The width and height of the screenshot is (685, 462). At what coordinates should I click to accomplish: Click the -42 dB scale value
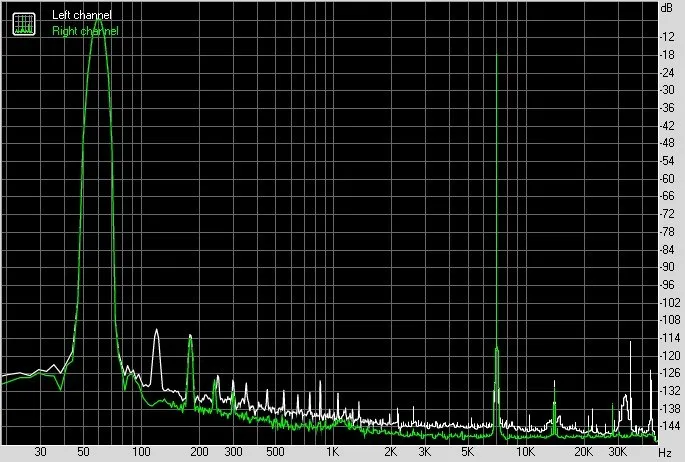point(667,126)
